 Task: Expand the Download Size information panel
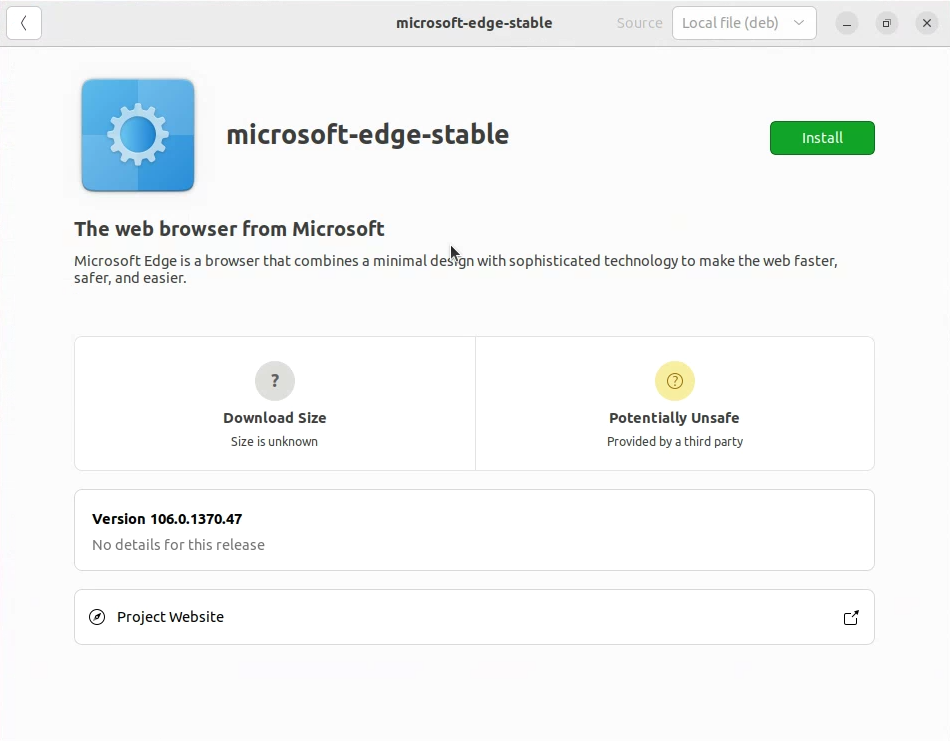tap(274, 404)
